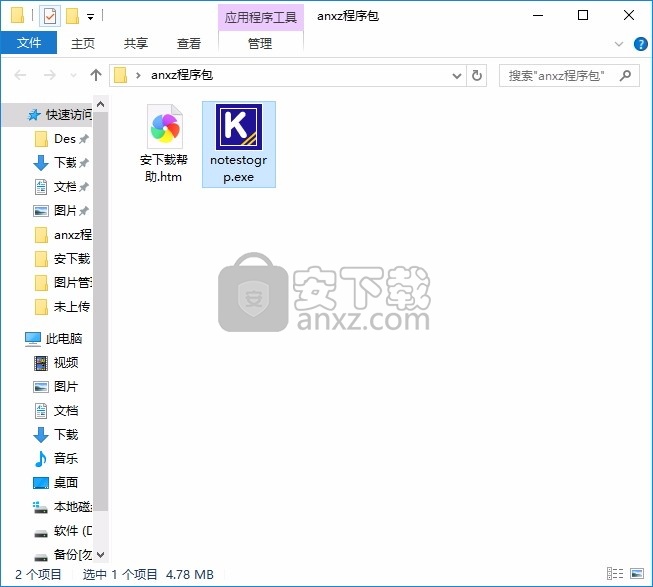The width and height of the screenshot is (653, 587).
Task: Open the blue help question mark
Action: 641,44
